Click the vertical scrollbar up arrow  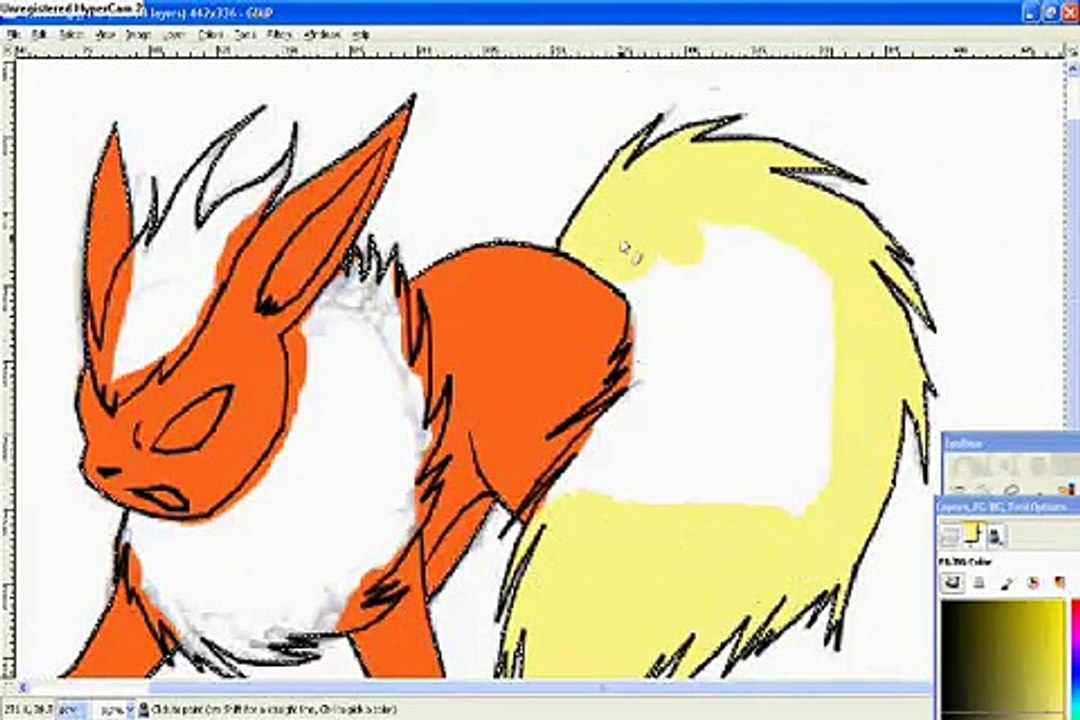1073,68
